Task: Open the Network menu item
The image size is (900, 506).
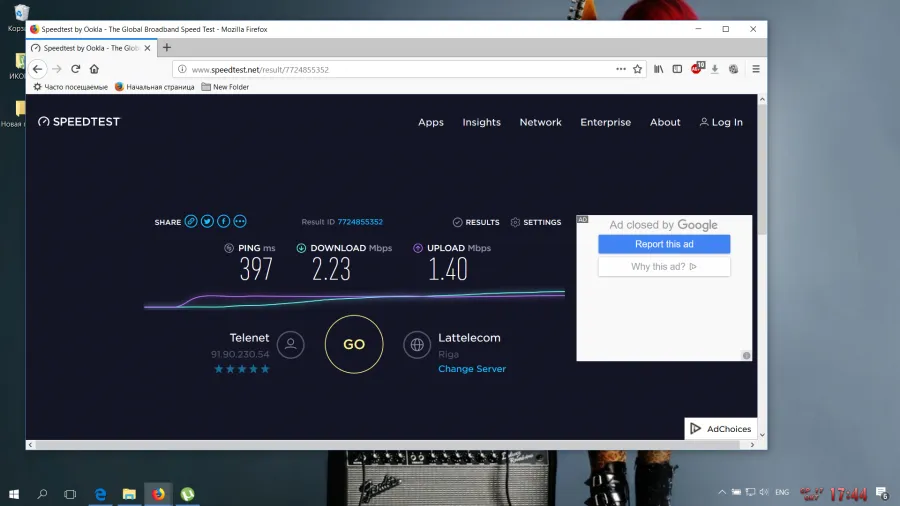Action: [x=541, y=122]
